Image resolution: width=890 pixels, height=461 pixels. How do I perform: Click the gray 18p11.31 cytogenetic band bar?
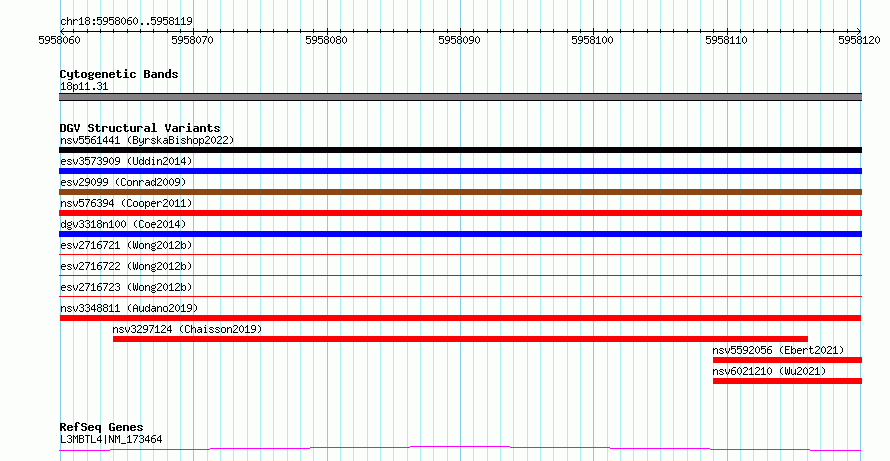click(460, 97)
